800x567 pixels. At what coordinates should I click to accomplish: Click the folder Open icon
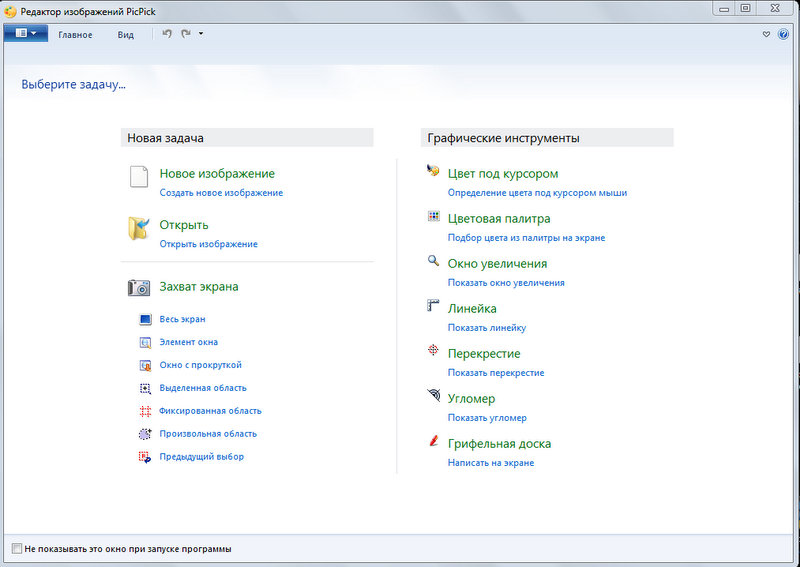[x=139, y=228]
